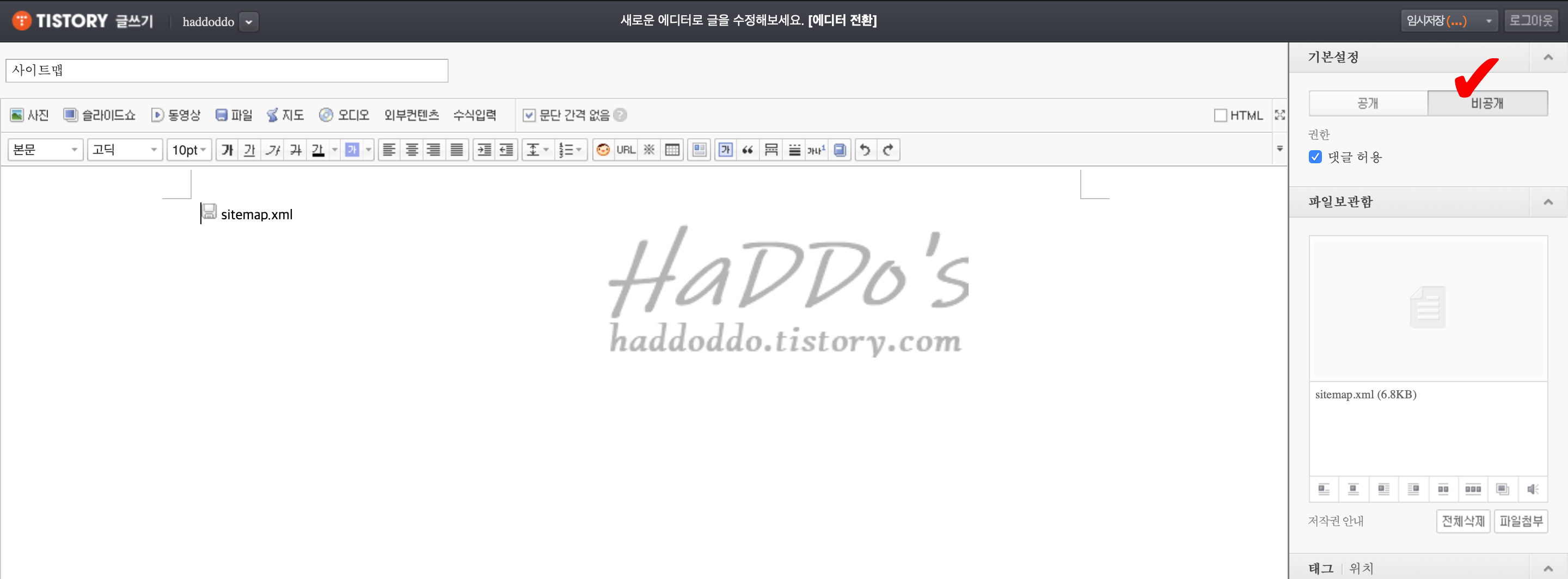This screenshot has height=579, width=1568.
Task: Toggle fullscreen editor mode icon
Action: coord(1280,115)
